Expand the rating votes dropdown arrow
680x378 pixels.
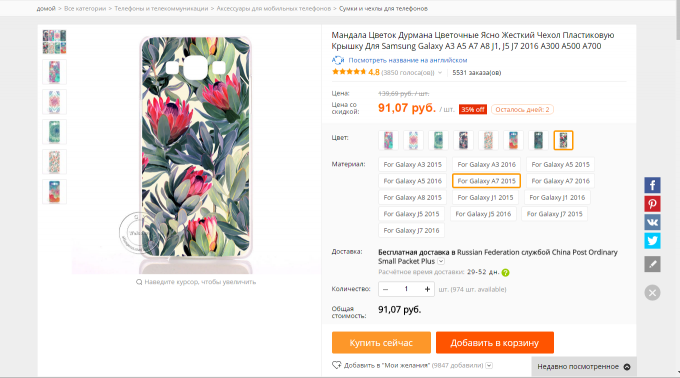click(x=440, y=72)
